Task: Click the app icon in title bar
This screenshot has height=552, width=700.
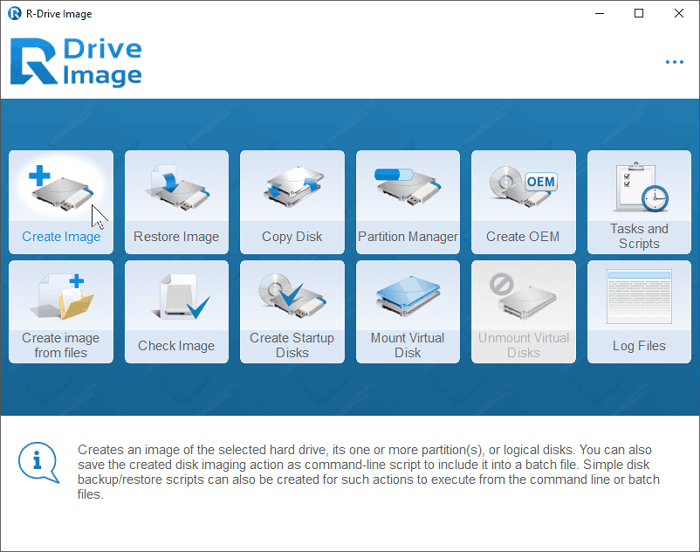Action: pyautogui.click(x=15, y=13)
